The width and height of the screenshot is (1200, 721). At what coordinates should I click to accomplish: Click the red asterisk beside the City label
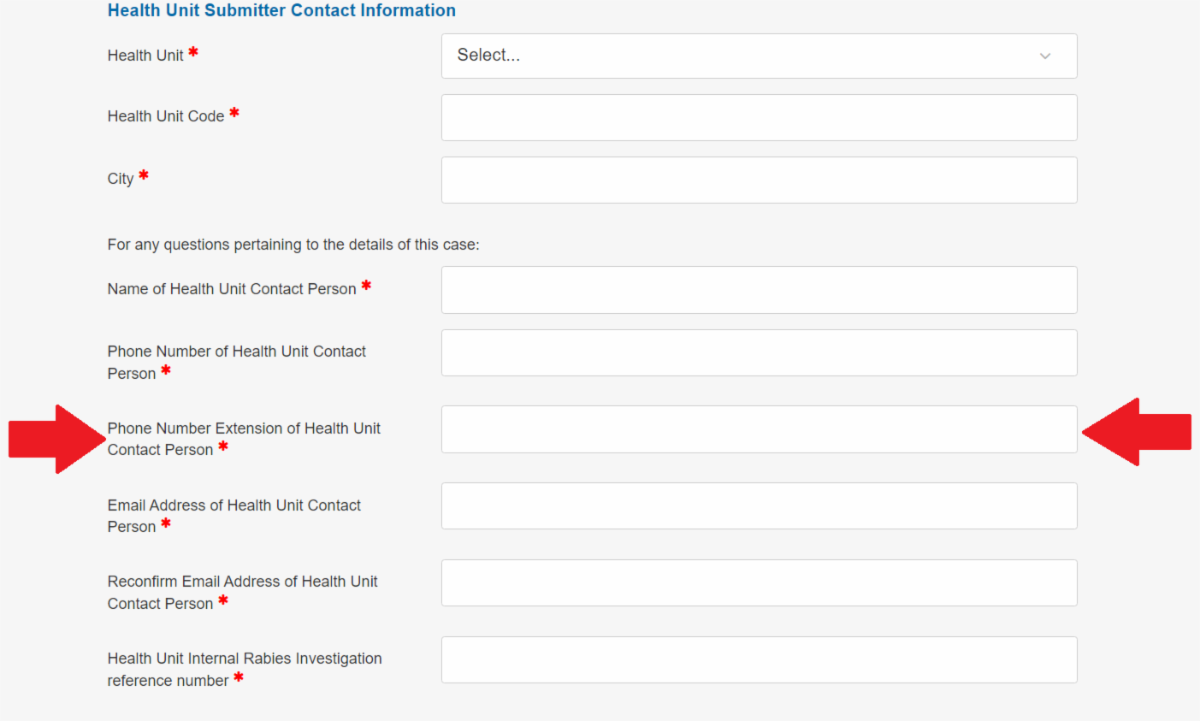tap(144, 176)
